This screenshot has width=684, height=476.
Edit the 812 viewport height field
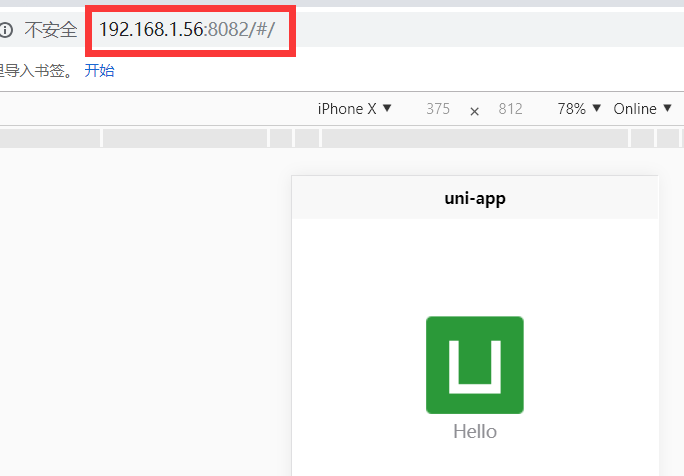[x=510, y=109]
